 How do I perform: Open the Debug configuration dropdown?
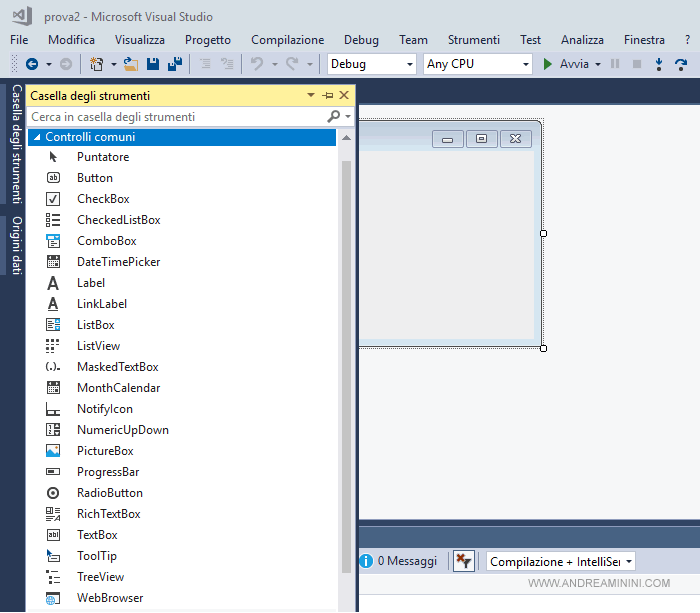pos(371,64)
